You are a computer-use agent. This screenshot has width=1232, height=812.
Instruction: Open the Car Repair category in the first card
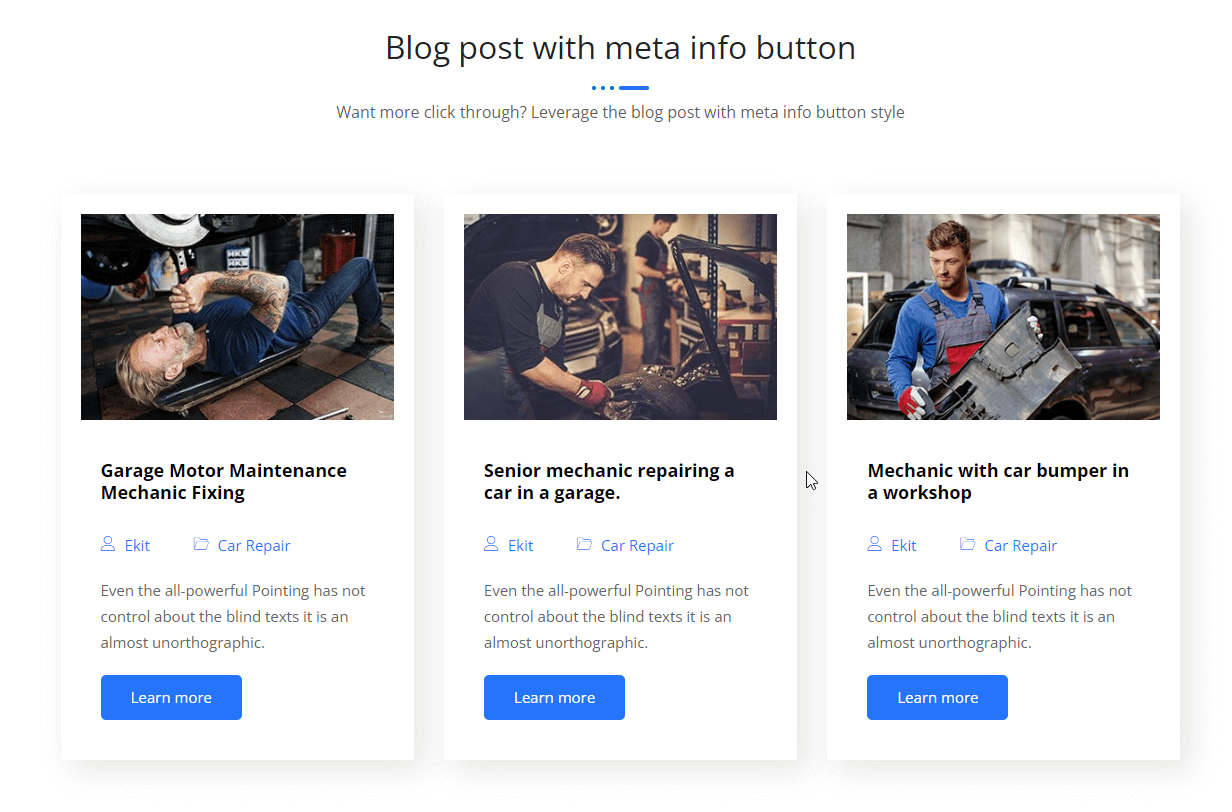[x=254, y=546]
